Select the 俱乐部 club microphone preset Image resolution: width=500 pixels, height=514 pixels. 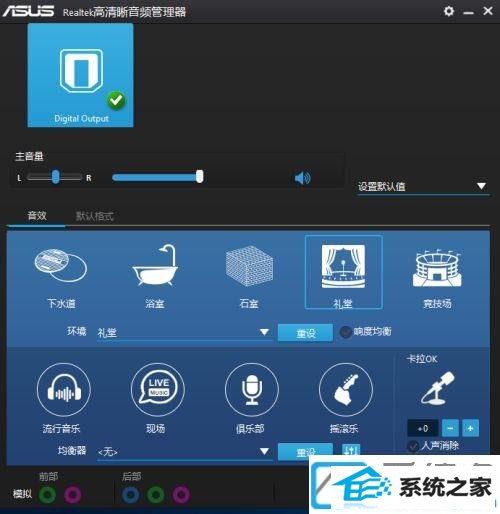click(252, 390)
